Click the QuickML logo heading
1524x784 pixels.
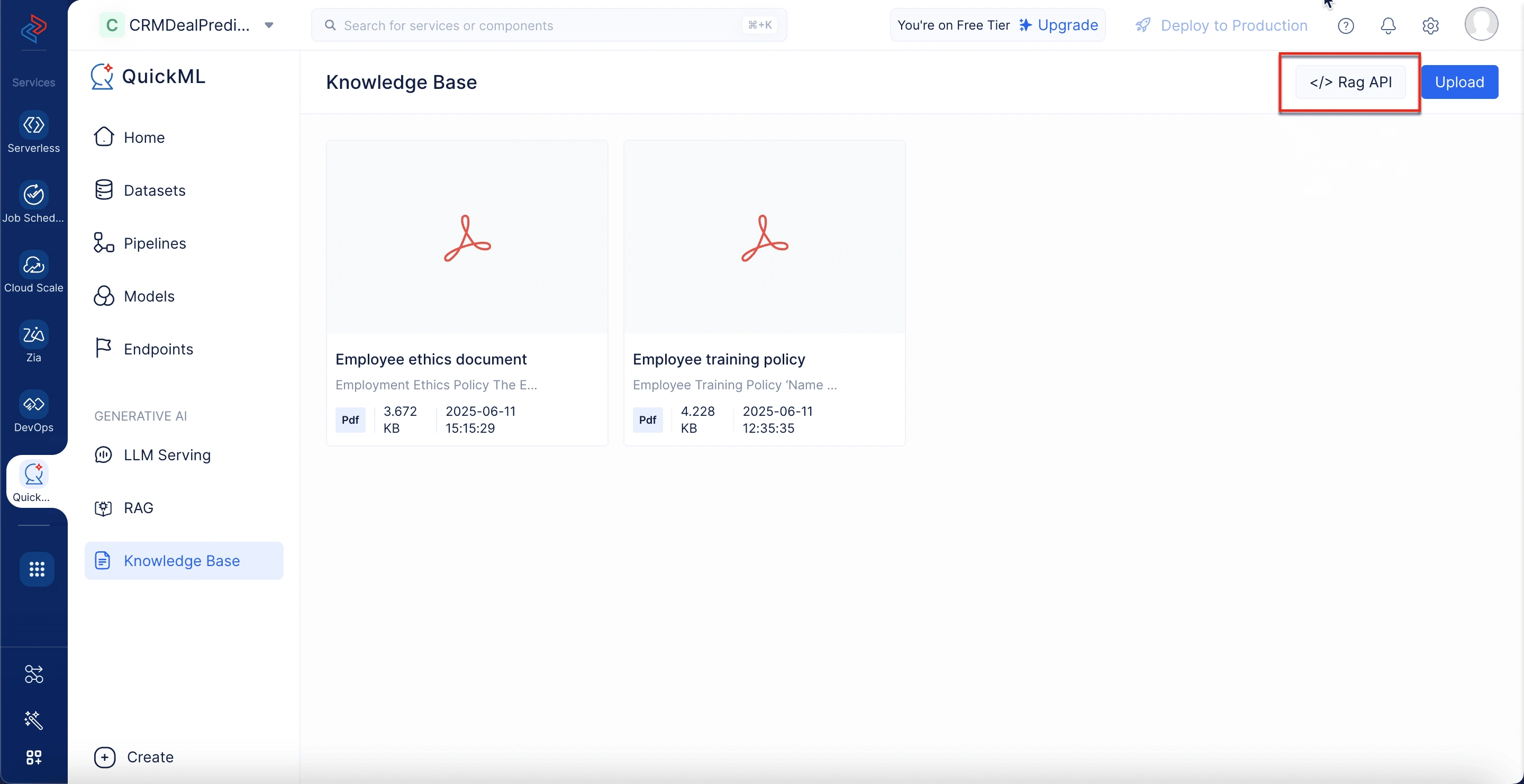(x=148, y=77)
